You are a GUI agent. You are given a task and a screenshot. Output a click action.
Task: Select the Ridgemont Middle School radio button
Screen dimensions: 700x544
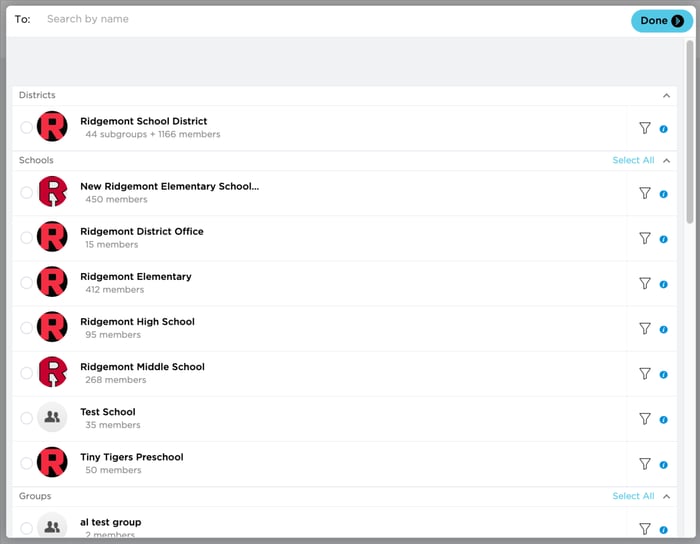click(26, 373)
